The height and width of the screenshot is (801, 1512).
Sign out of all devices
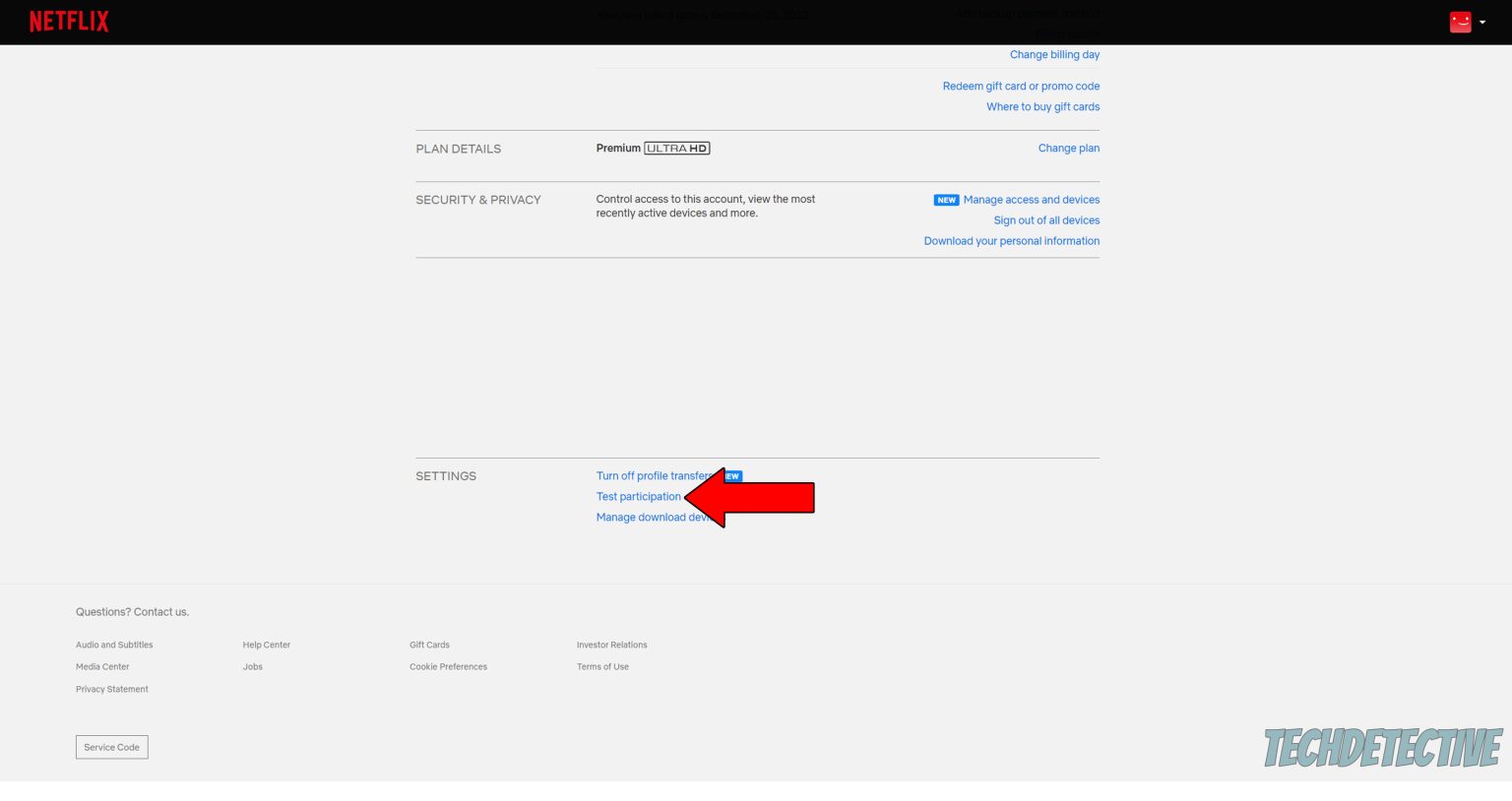[x=1046, y=219]
